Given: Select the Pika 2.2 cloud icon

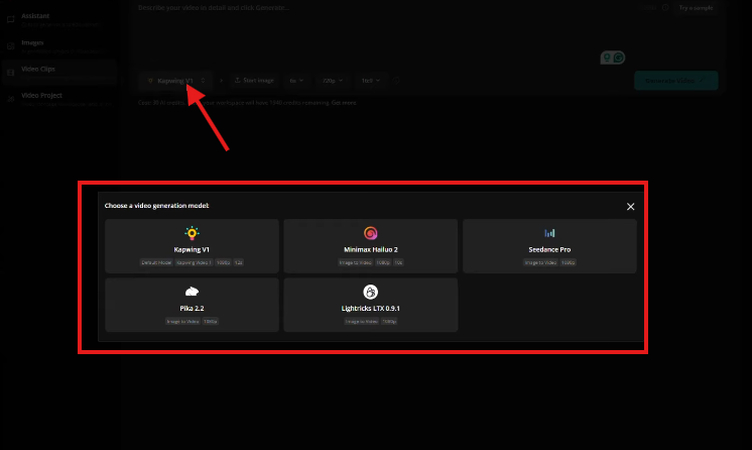Looking at the screenshot, I should click(191, 291).
